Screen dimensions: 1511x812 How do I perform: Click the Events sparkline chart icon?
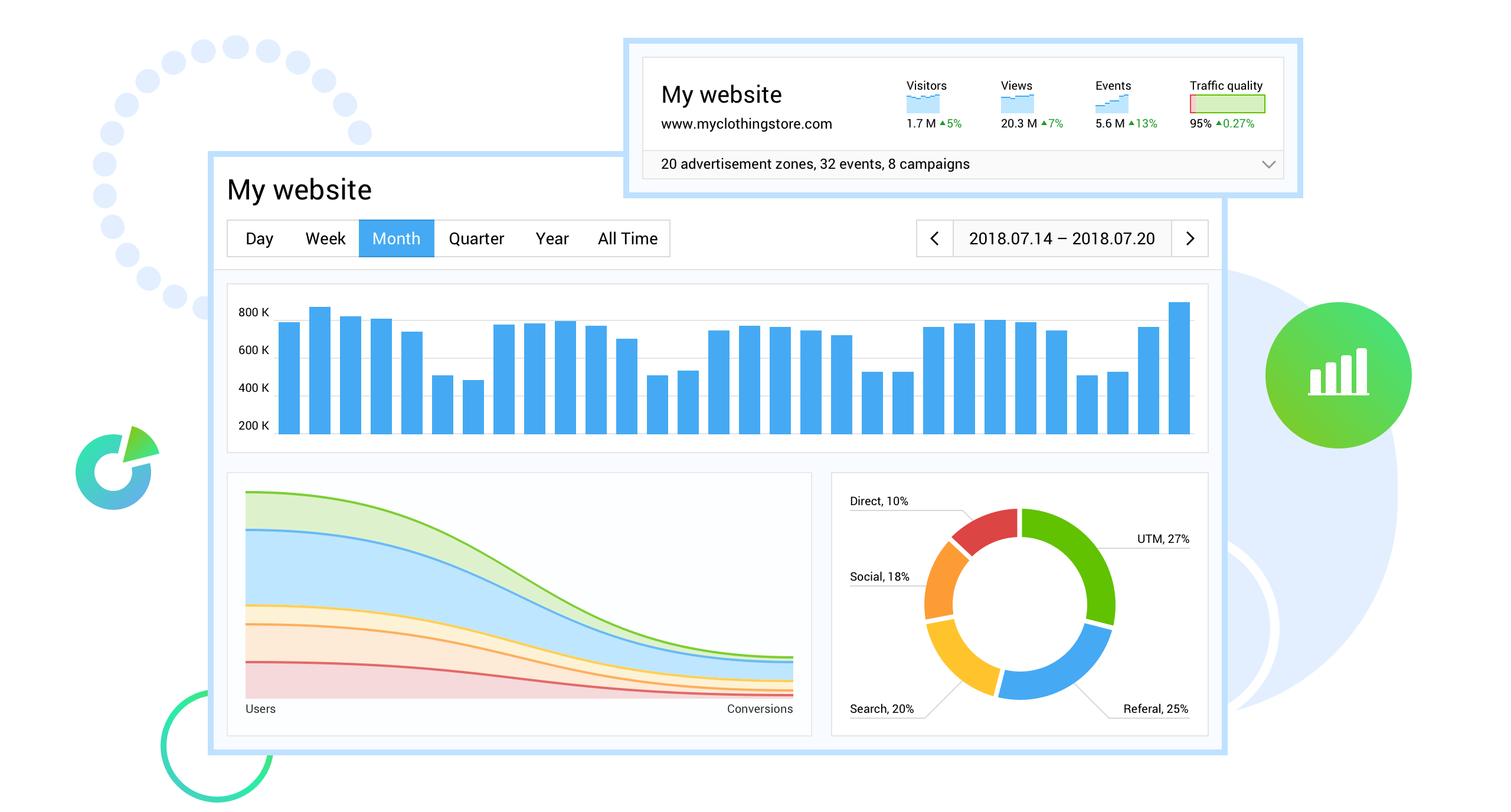click(x=1112, y=105)
